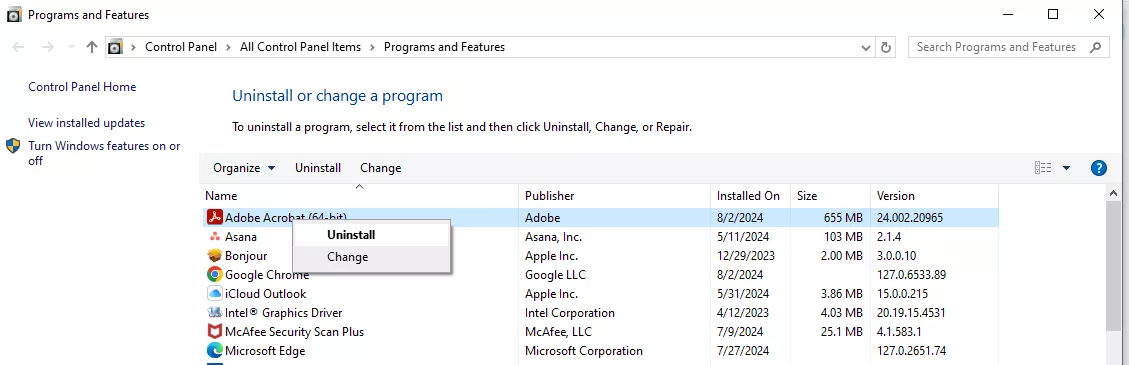Open View installed updates link

[86, 122]
